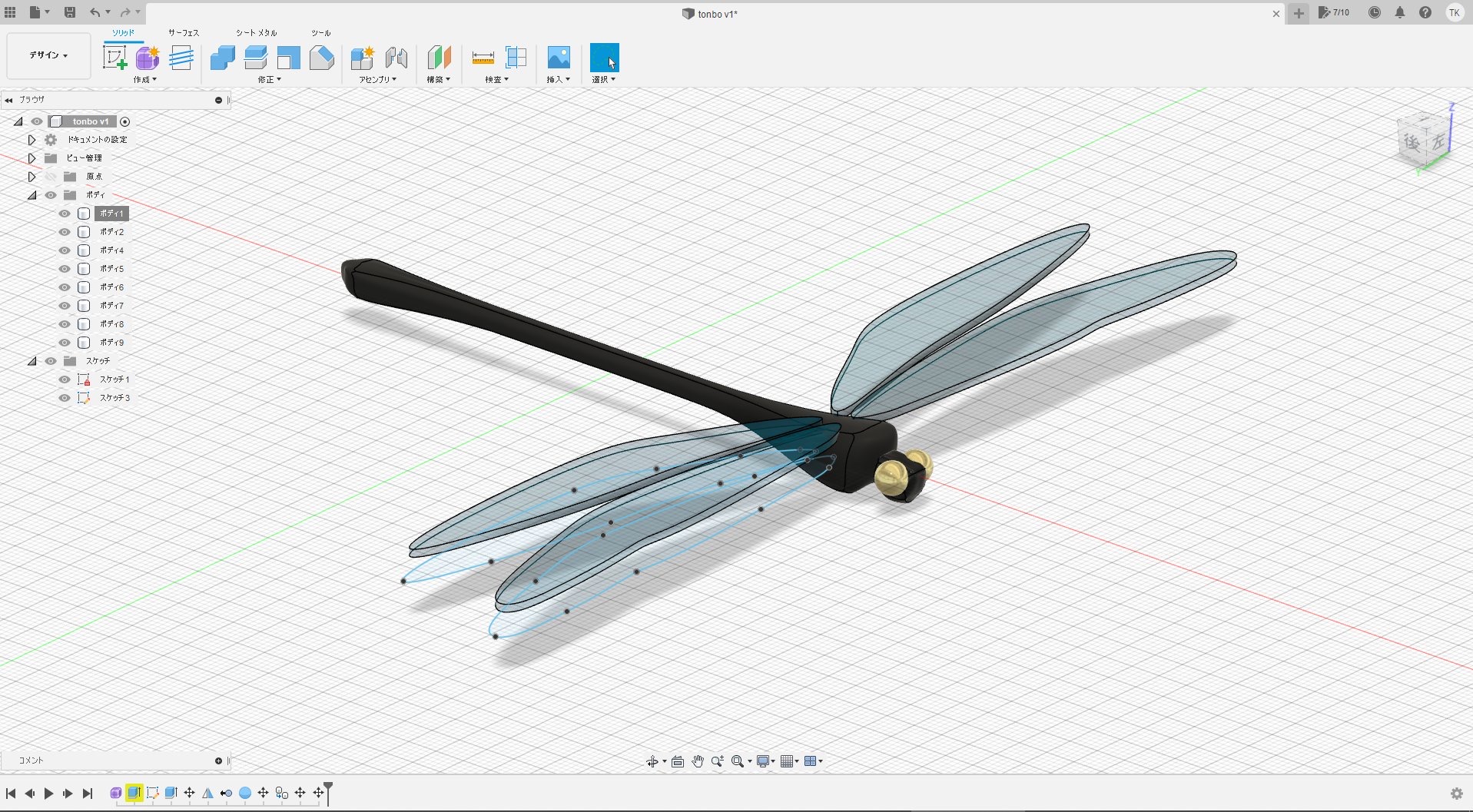1473x812 pixels.
Task: Click the Undo arrow
Action: point(95,12)
